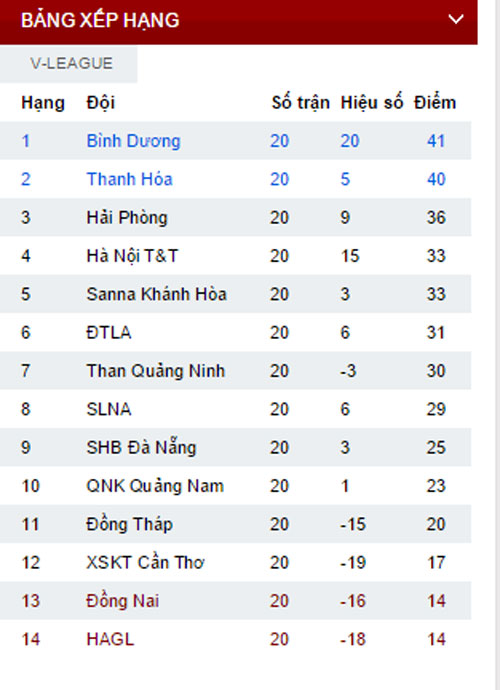This screenshot has width=500, height=690.
Task: Select the Than Quảng Ninh row
Action: pos(235,371)
